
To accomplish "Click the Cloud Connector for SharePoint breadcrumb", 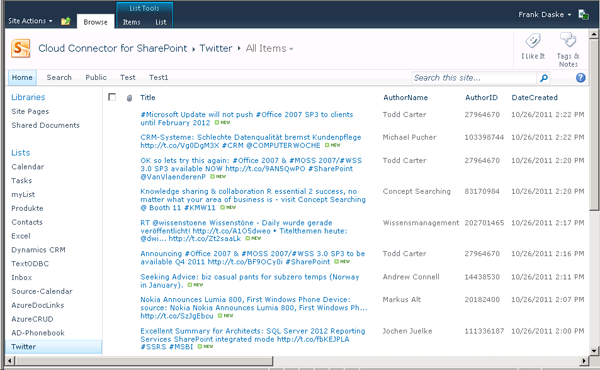I will pos(112,49).
